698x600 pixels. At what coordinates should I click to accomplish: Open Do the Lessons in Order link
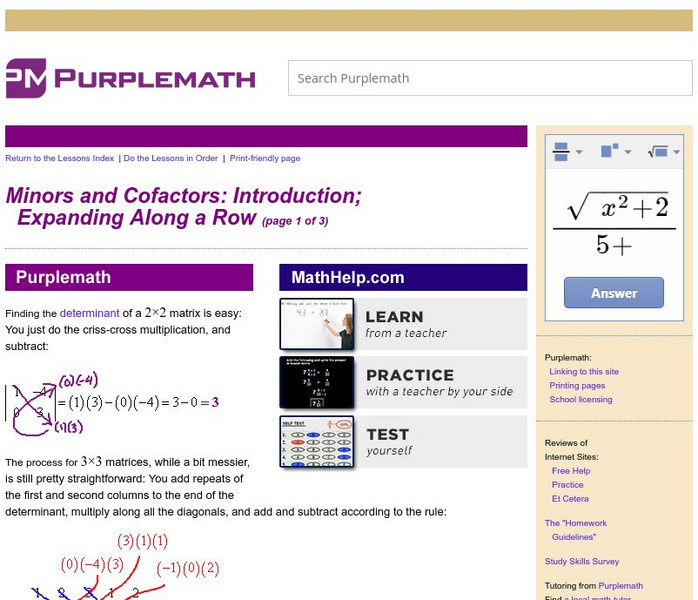[x=170, y=158]
